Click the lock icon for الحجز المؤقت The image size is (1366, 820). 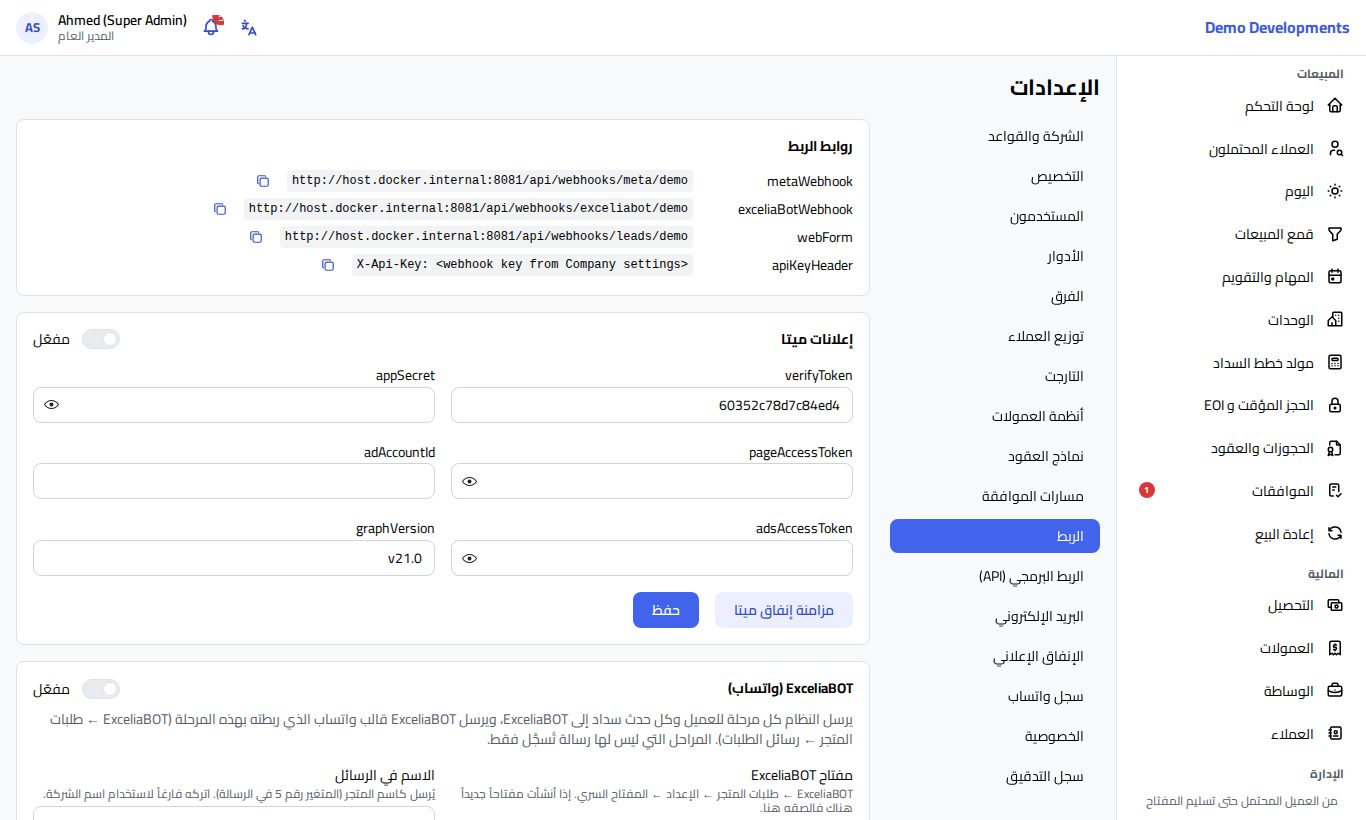pos(1334,405)
